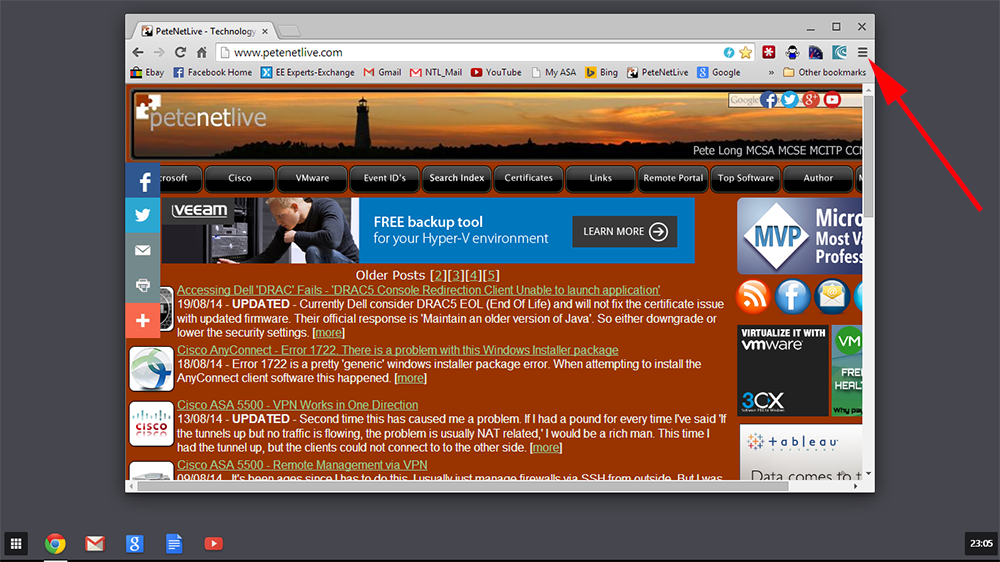
Task: Open header Google Plus icon
Action: click(811, 100)
